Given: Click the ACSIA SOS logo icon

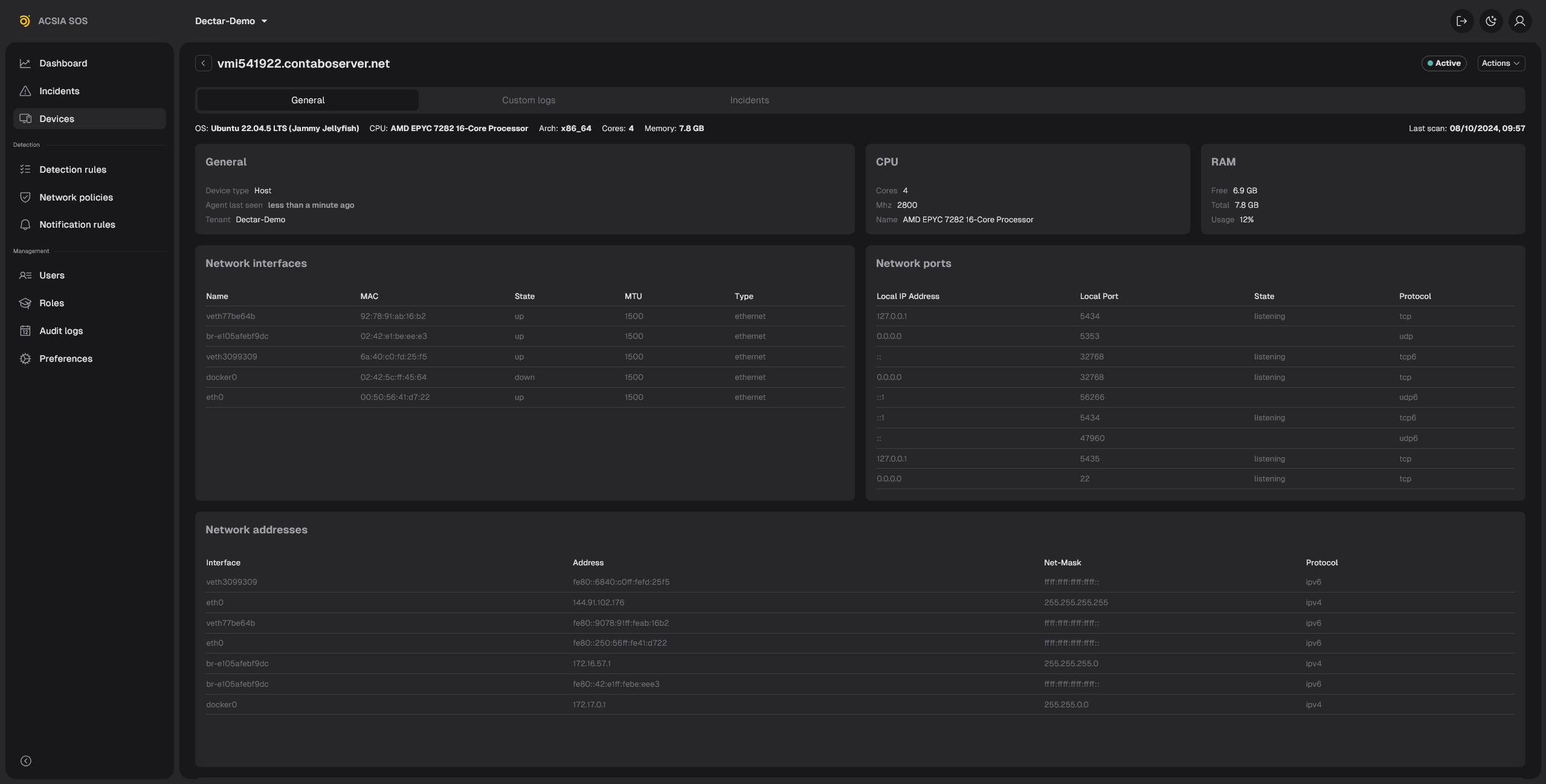Looking at the screenshot, I should 24,21.
